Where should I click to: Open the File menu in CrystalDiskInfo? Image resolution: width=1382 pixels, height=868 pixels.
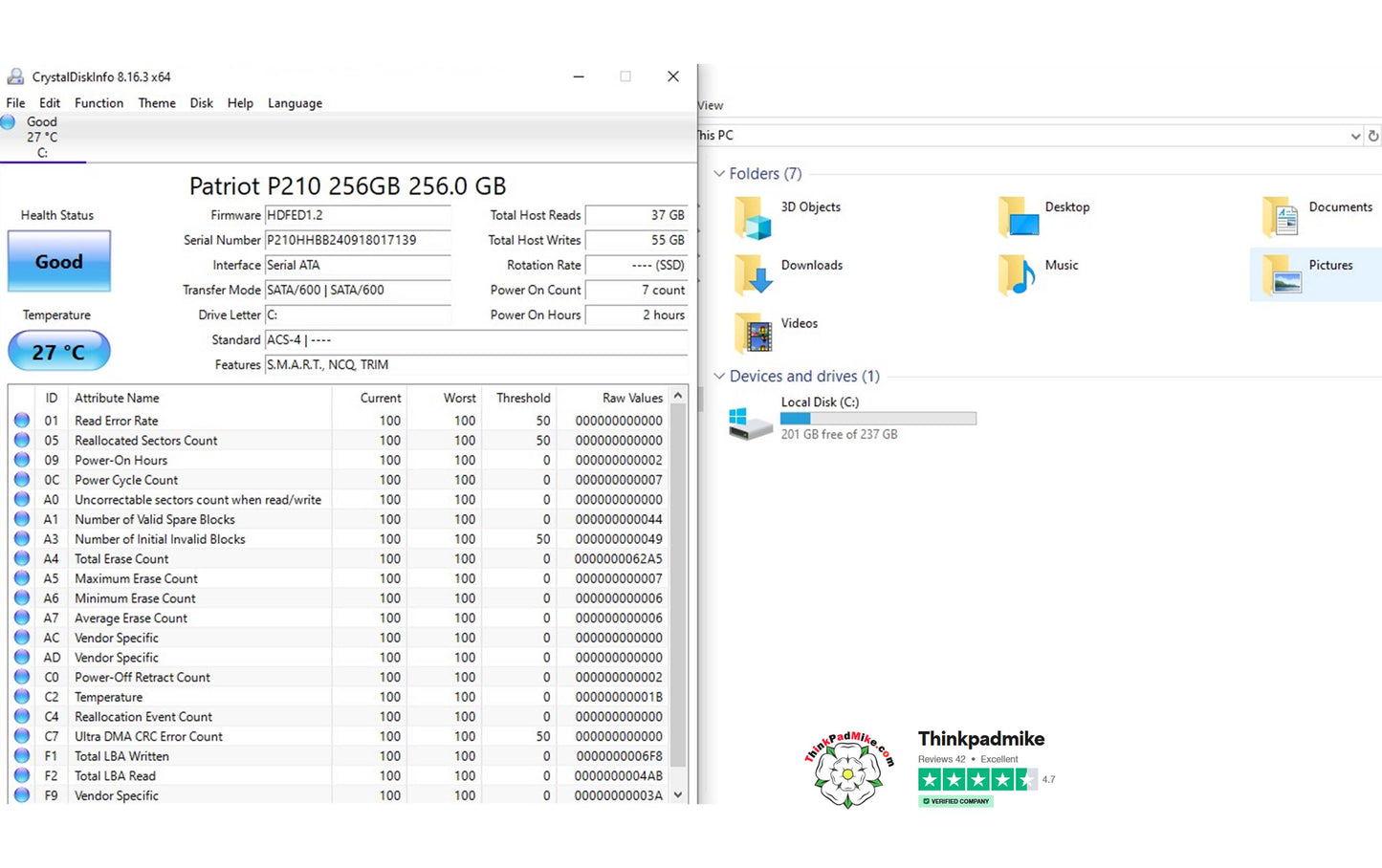(x=15, y=103)
